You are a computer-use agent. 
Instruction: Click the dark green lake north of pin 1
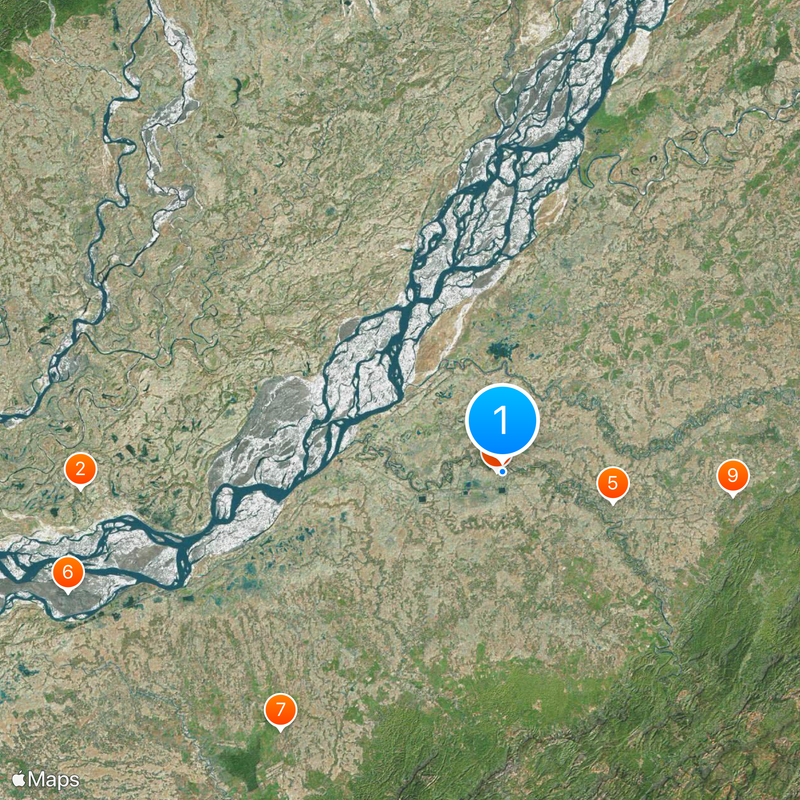pyautogui.click(x=503, y=351)
